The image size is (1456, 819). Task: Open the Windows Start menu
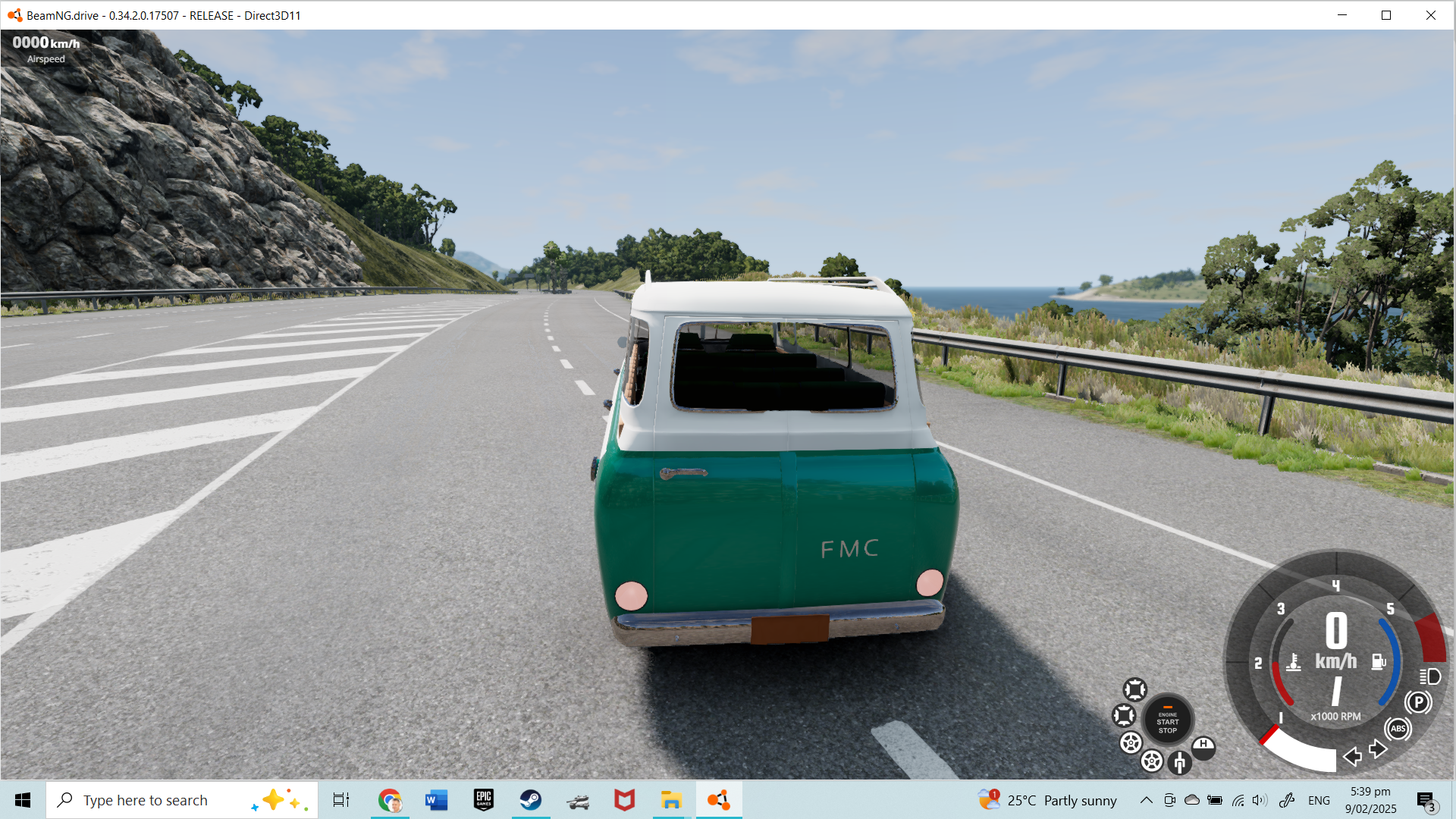pos(23,800)
